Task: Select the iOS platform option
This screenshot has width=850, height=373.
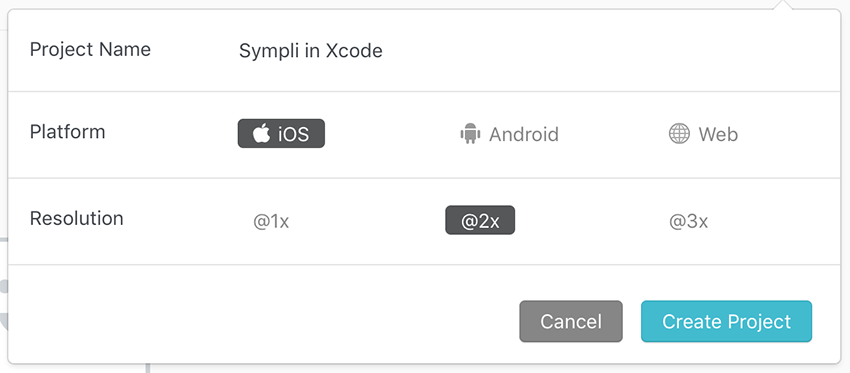Action: (281, 133)
